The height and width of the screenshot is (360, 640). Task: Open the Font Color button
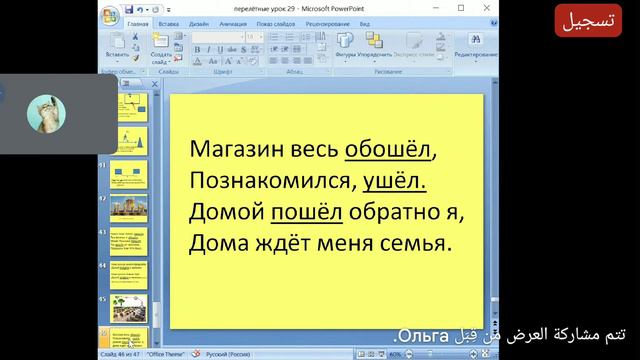pyautogui.click(x=198, y=62)
